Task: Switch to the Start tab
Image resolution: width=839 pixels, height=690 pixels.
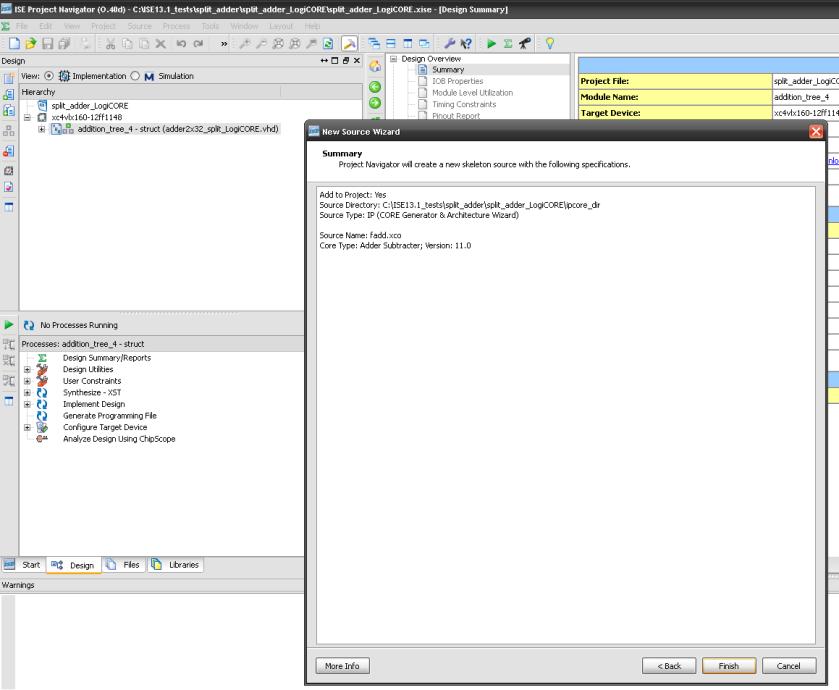Action: pos(22,565)
